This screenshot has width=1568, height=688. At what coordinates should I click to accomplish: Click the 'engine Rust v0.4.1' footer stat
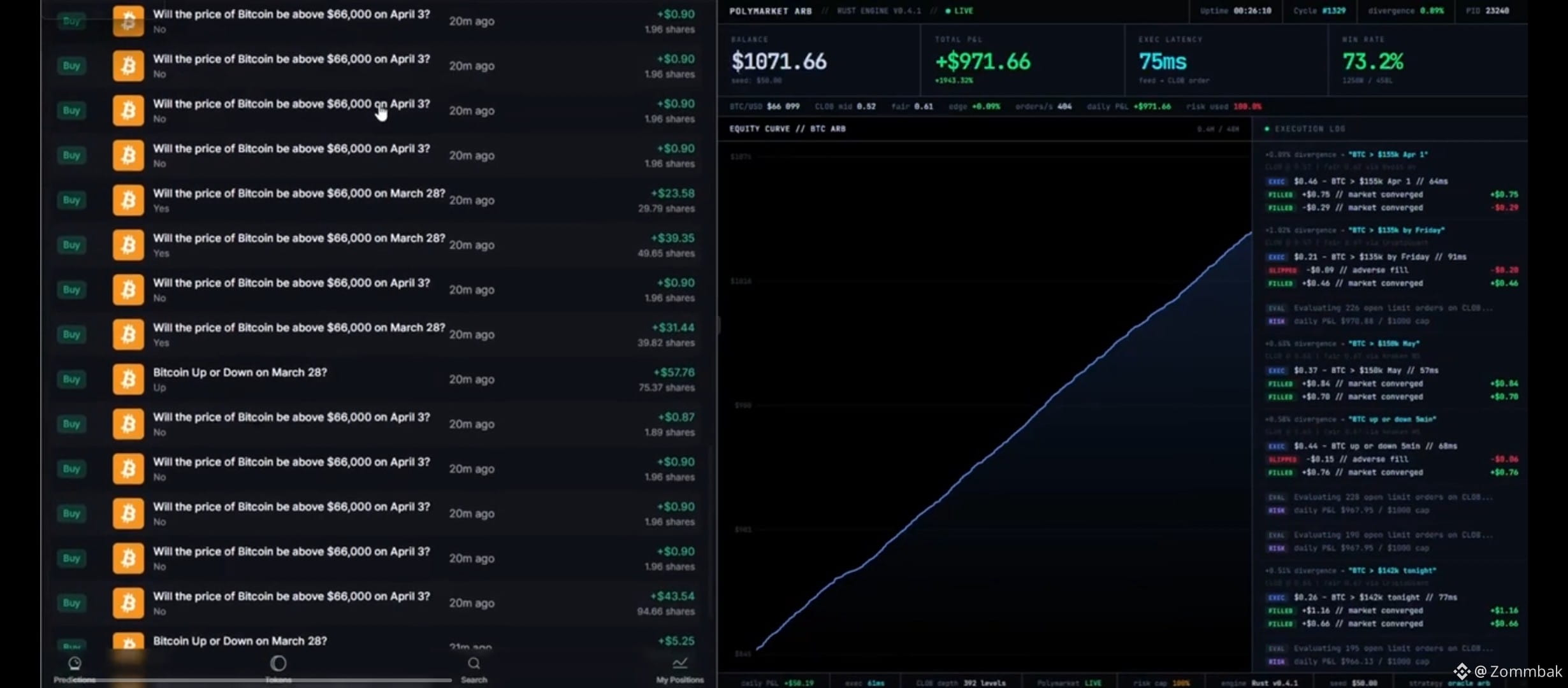(x=1259, y=683)
